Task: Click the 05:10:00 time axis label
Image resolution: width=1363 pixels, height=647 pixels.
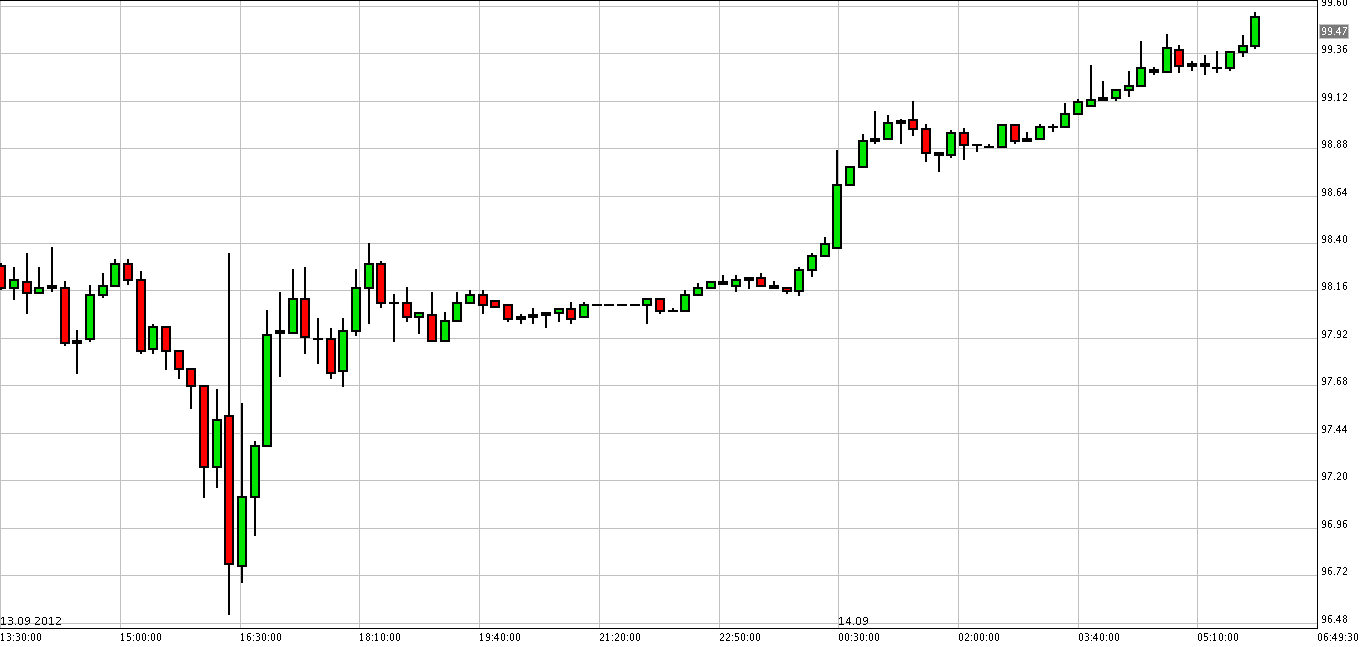Action: click(x=1219, y=637)
